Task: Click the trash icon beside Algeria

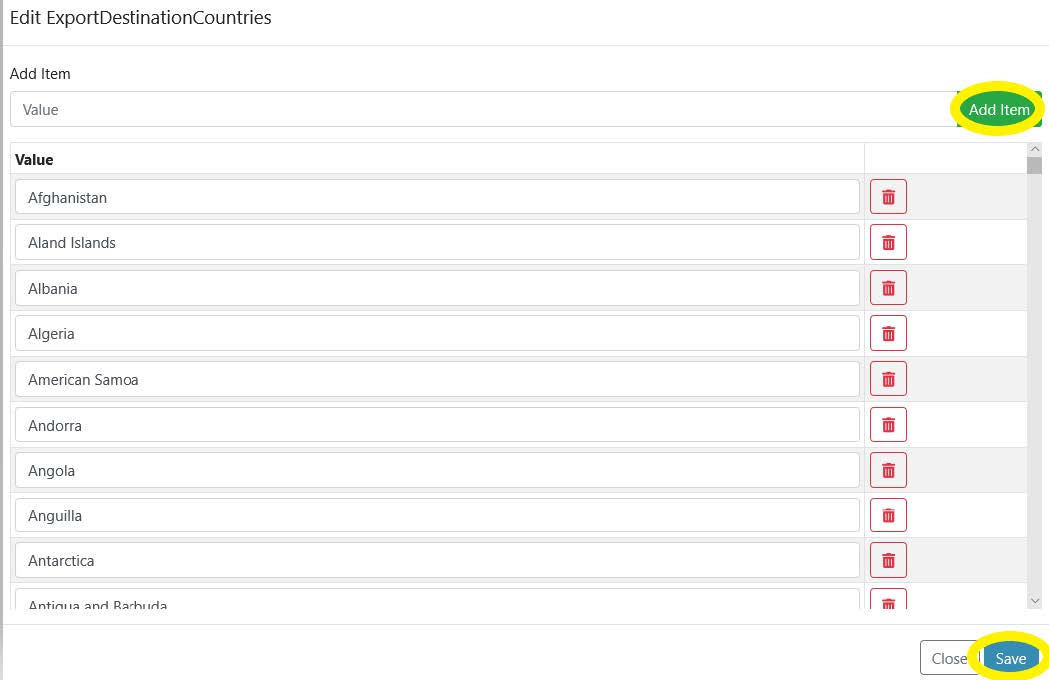Action: 888,333
